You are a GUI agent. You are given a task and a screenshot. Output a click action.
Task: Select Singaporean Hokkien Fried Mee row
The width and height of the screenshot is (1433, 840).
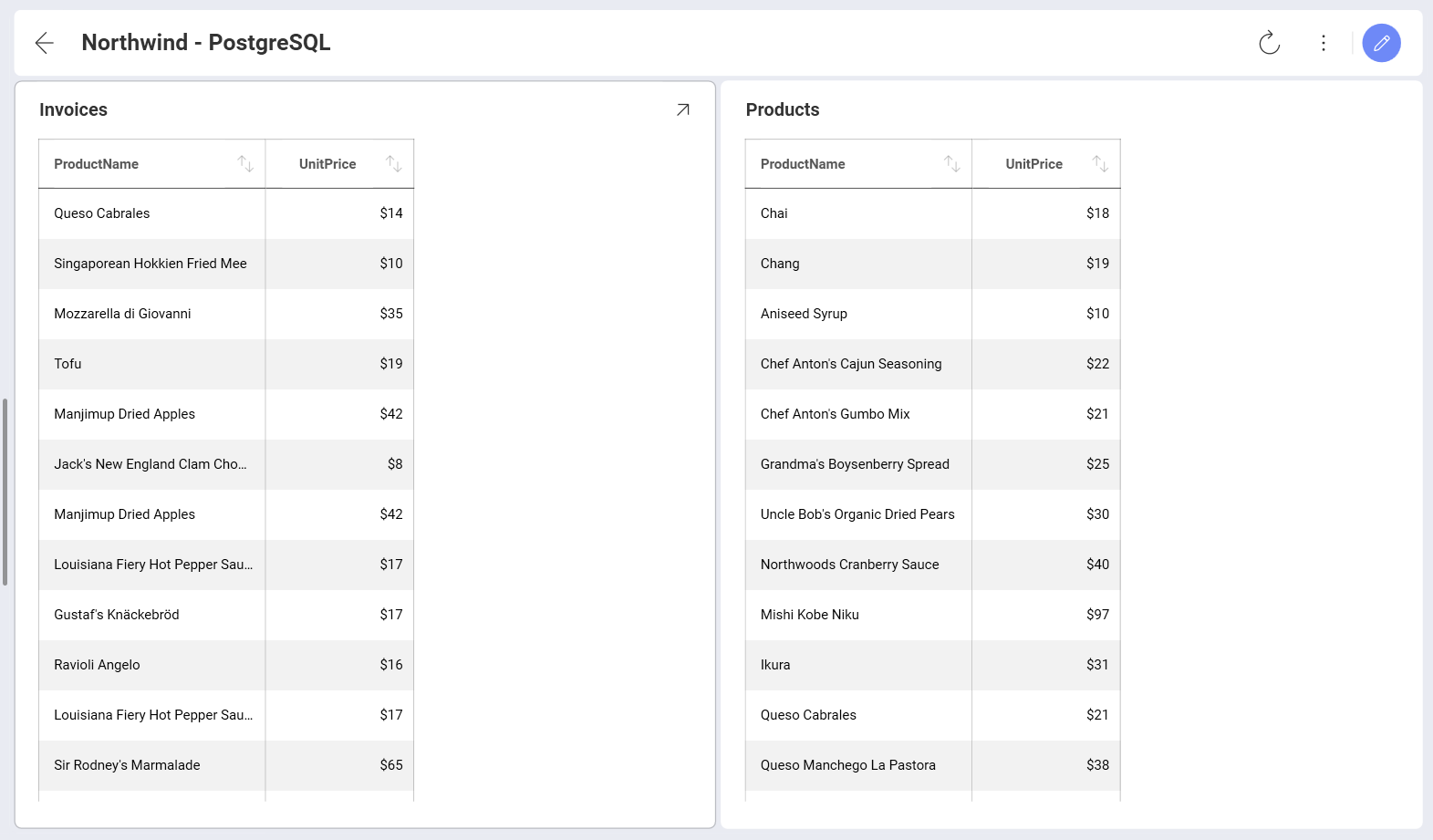coord(226,264)
